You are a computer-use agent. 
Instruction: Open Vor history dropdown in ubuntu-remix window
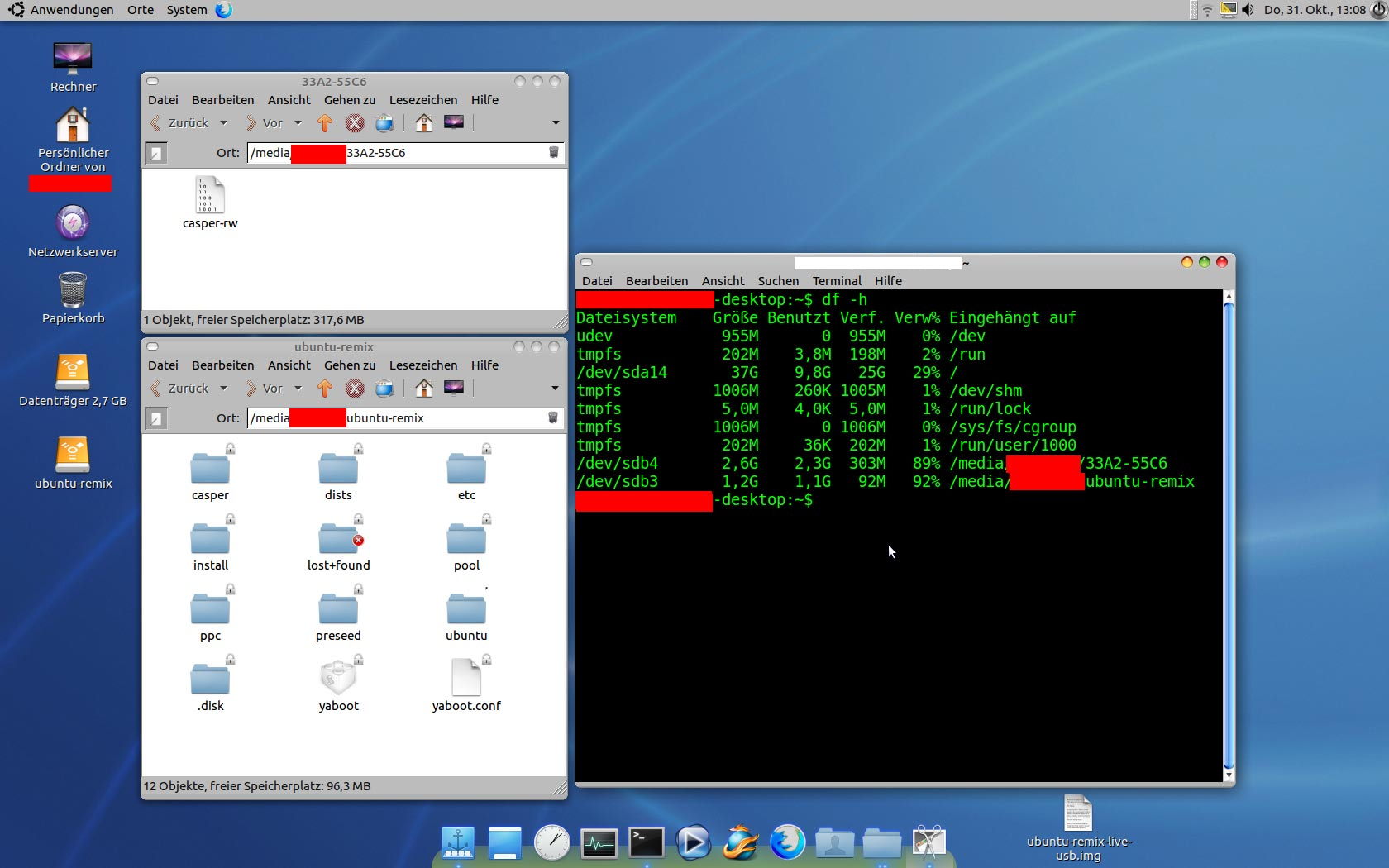pyautogui.click(x=298, y=389)
